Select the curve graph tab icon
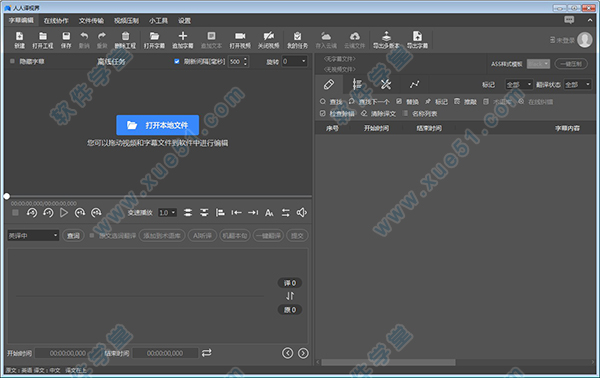This screenshot has width=600, height=378. point(414,84)
